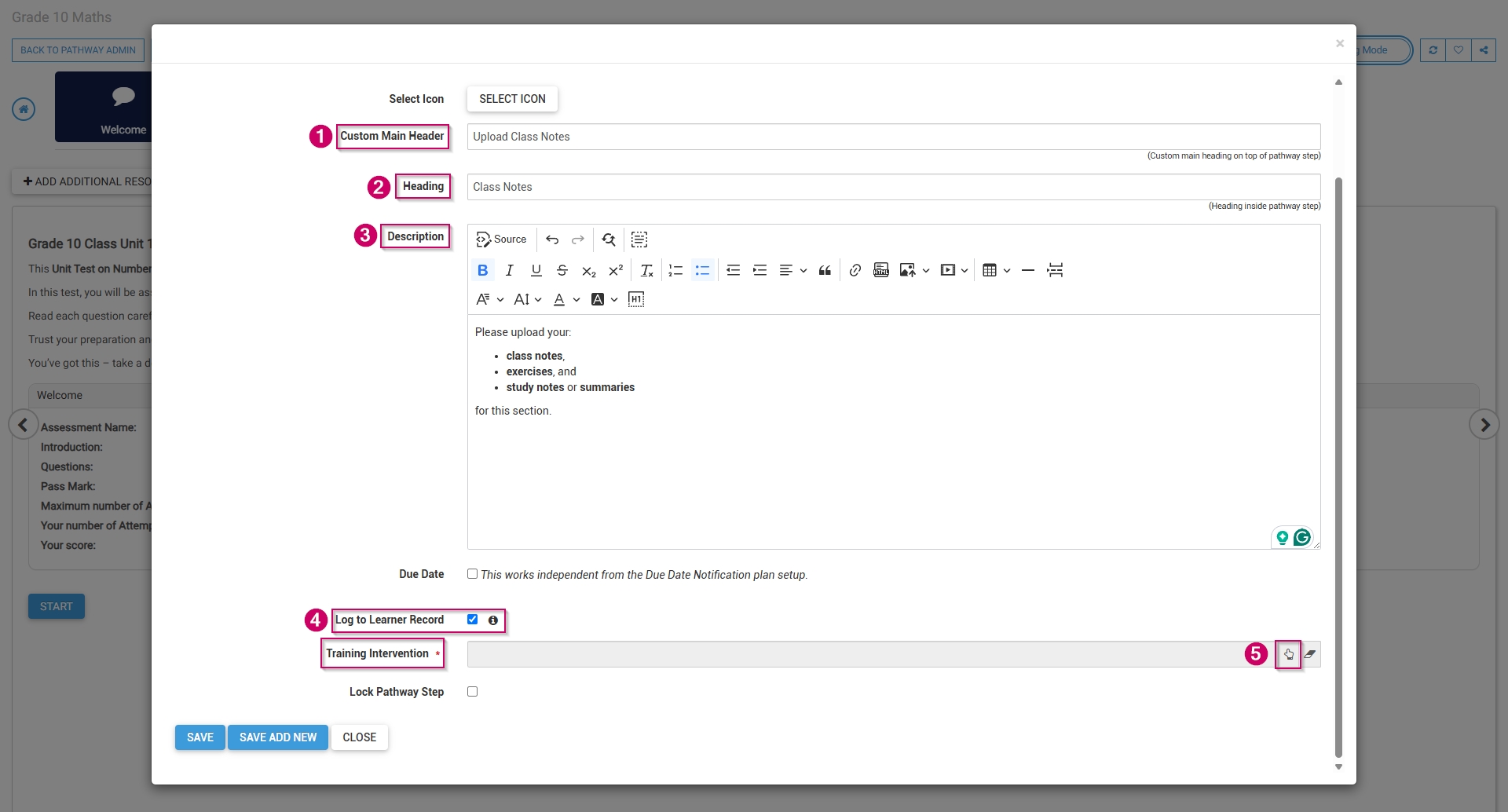Click SAVE ADD NEW

click(278, 737)
